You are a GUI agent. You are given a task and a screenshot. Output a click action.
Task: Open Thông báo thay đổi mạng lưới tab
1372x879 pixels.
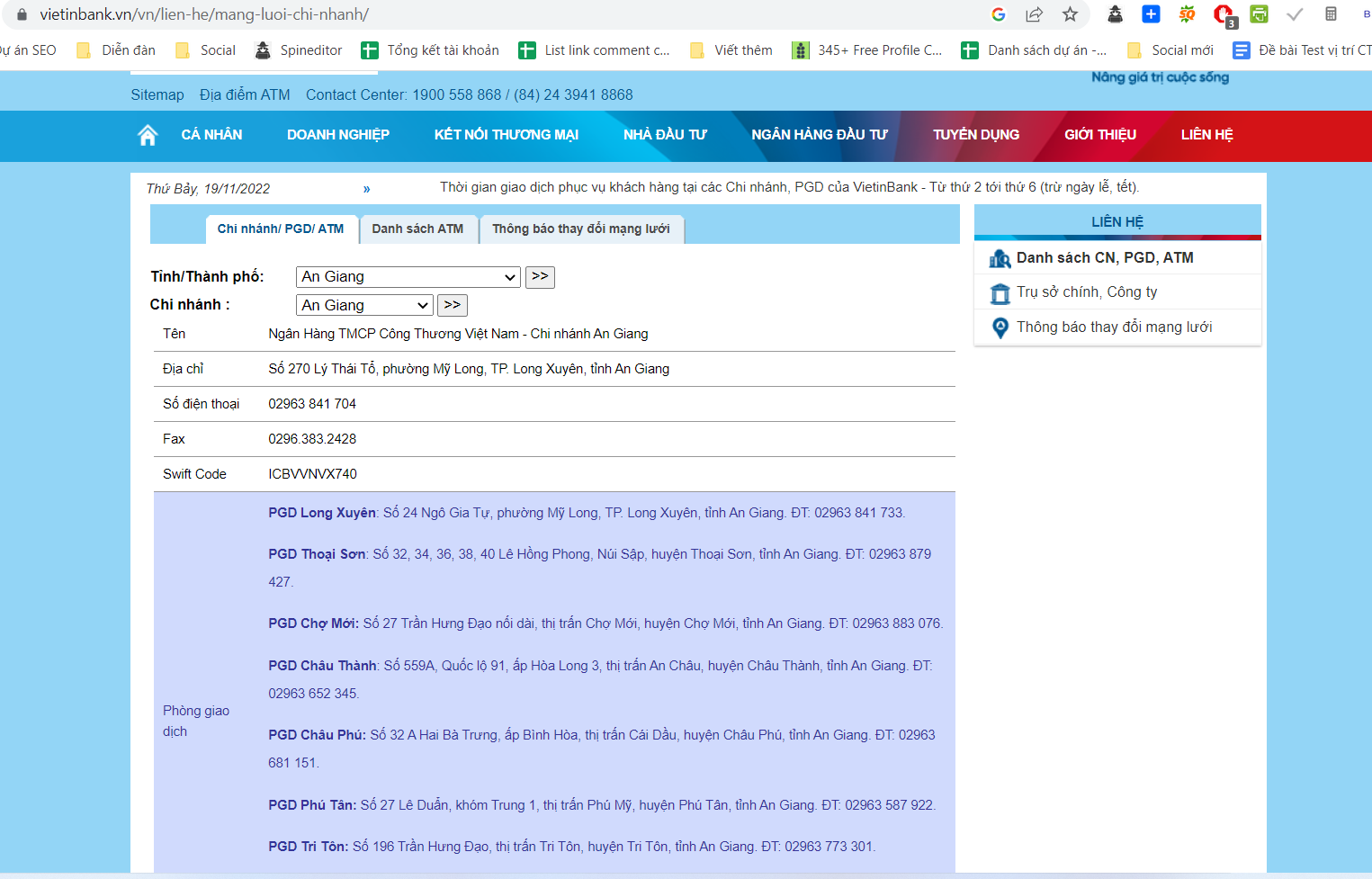click(x=581, y=229)
